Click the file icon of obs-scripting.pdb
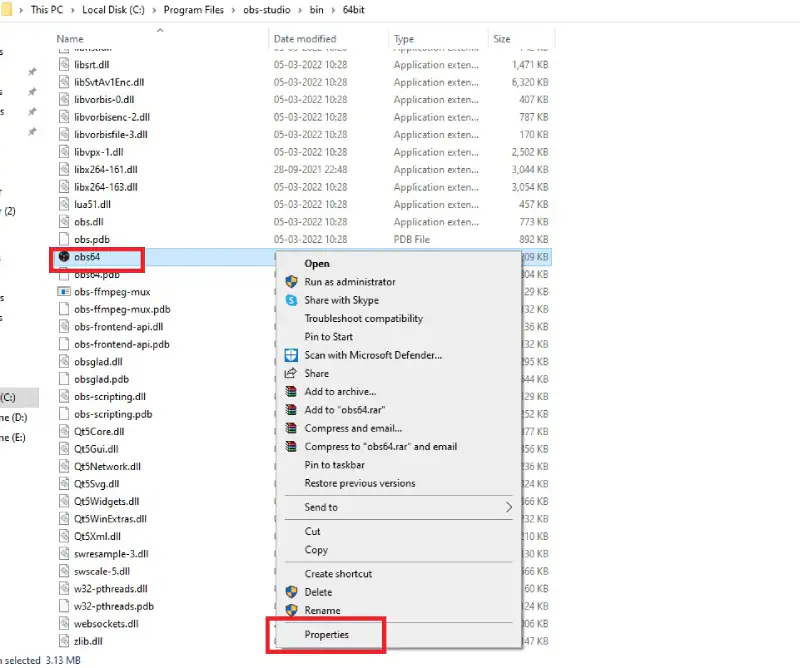The height and width of the screenshot is (668, 800). click(x=64, y=414)
